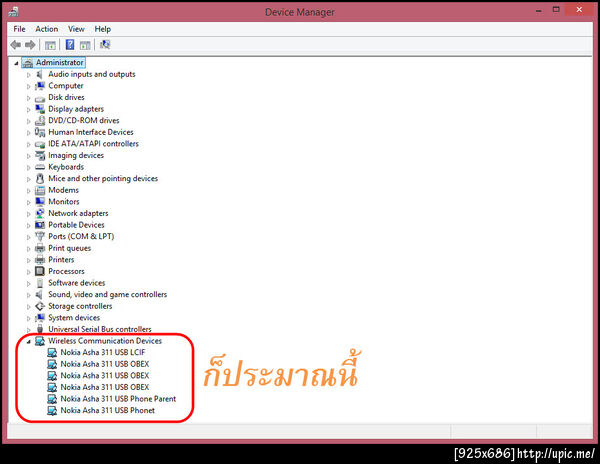This screenshot has height=464, width=600.
Task: Expand the Portable Devices category arrow
Action: (x=28, y=225)
